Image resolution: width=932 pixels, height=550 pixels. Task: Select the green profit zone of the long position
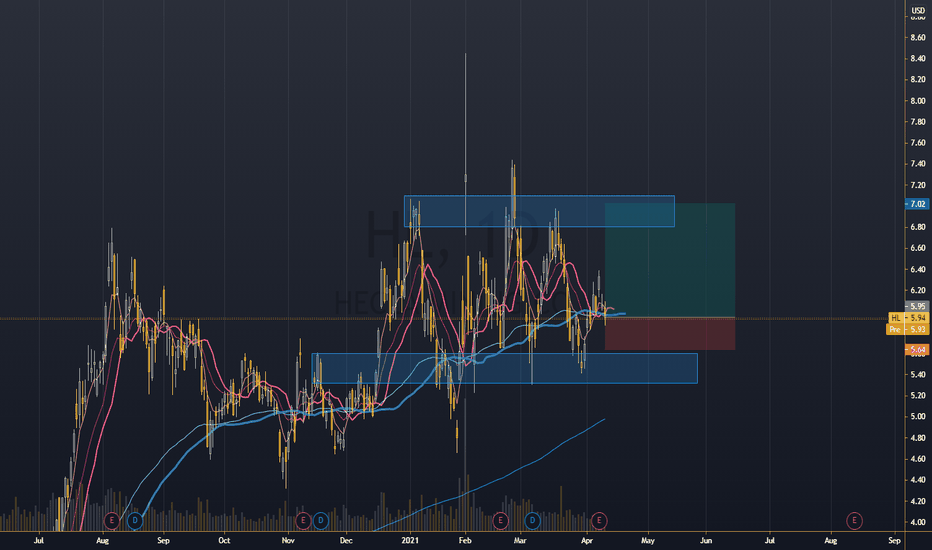coord(670,260)
